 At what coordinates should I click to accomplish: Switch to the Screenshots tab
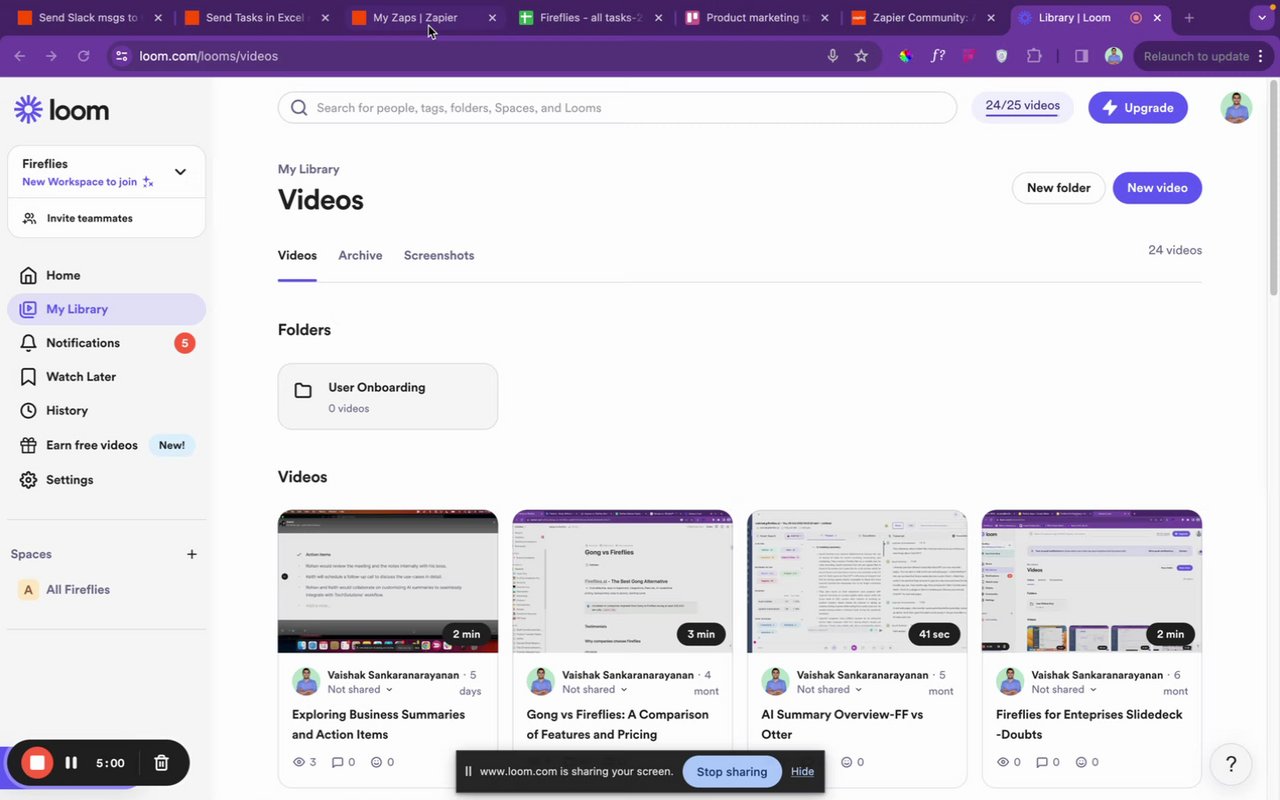pyautogui.click(x=439, y=256)
